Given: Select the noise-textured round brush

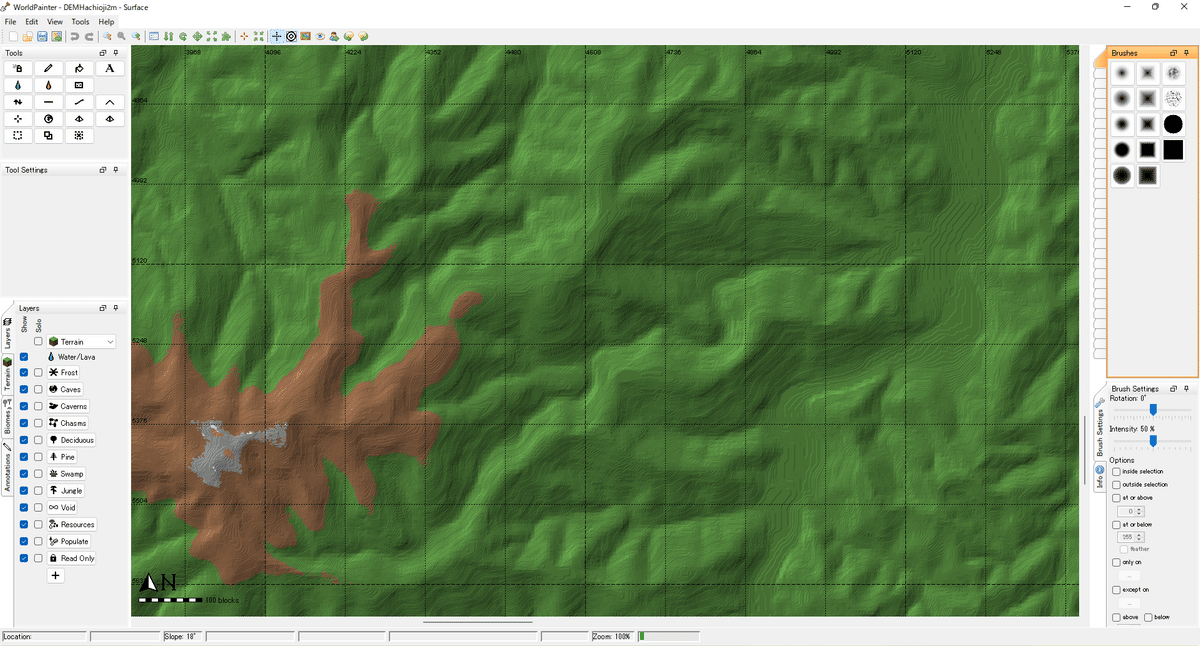Looking at the screenshot, I should pyautogui.click(x=1173, y=72).
